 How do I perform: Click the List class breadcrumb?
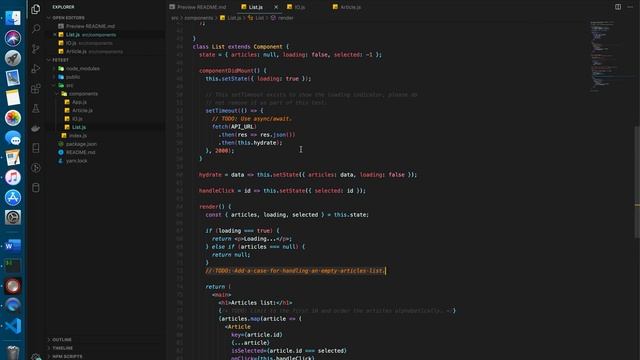[x=259, y=18]
